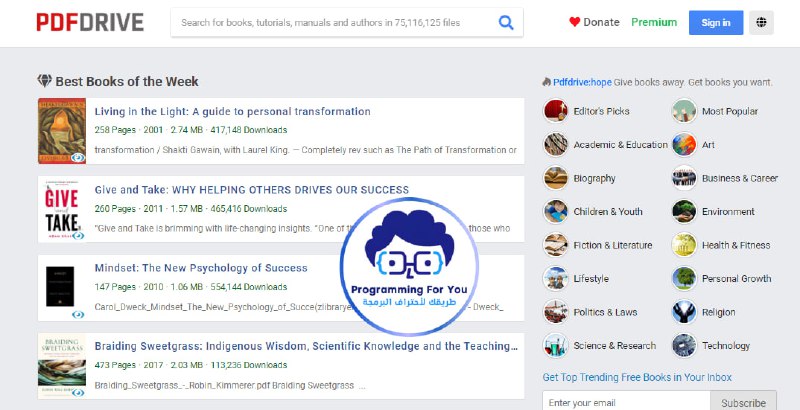The height and width of the screenshot is (410, 800).
Task: Open the Science & Research label
Action: [615, 346]
